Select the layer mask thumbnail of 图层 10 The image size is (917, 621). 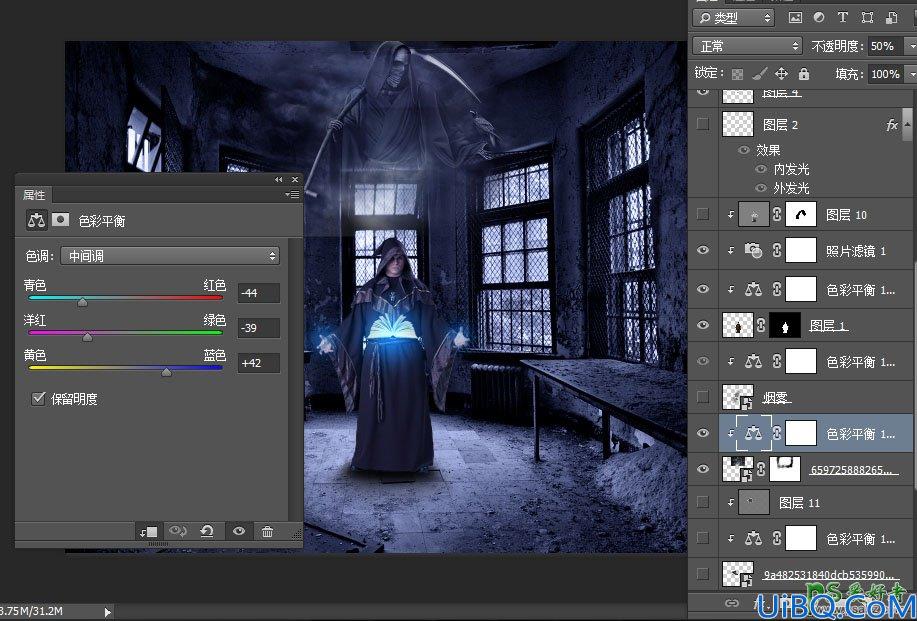801,215
